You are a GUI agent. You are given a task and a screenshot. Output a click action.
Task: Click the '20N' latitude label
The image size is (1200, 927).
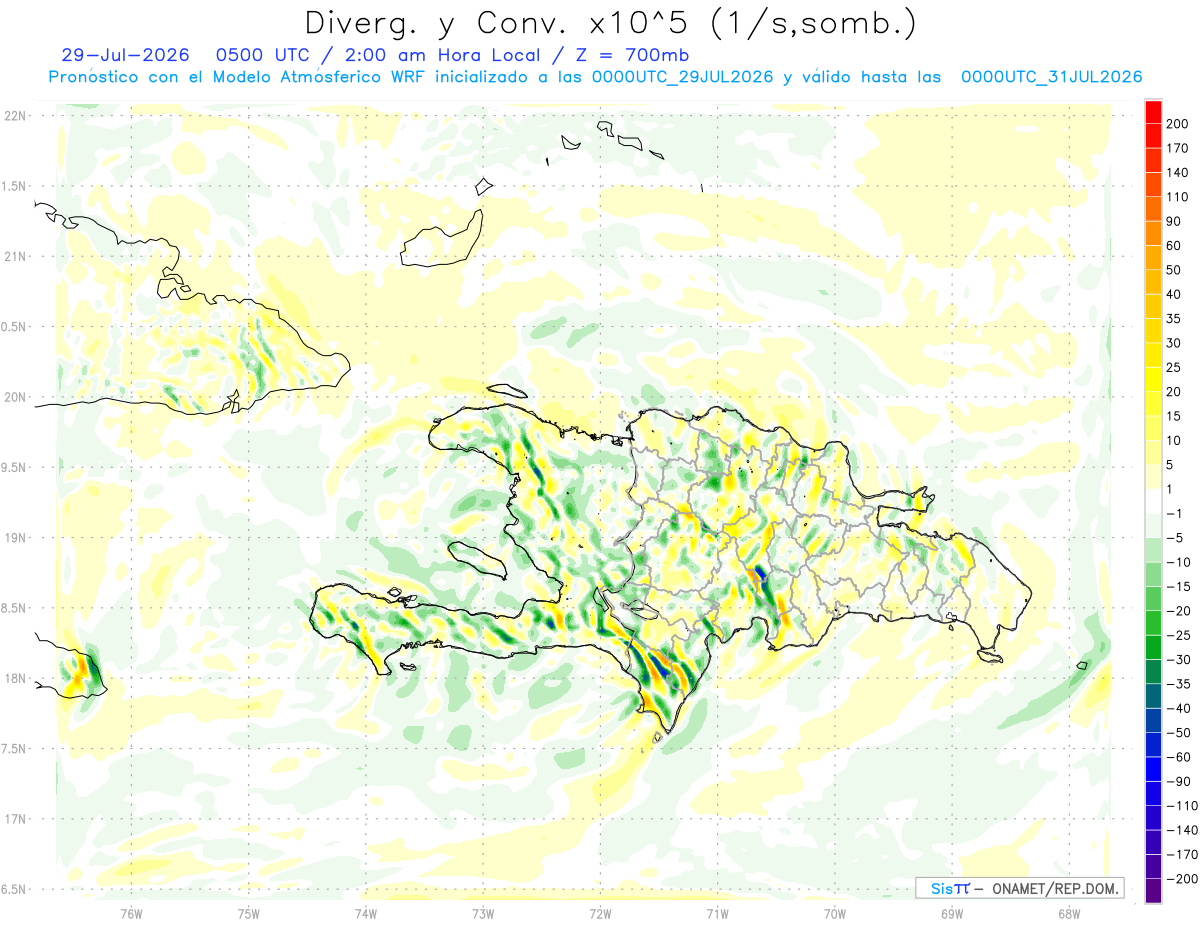15,397
